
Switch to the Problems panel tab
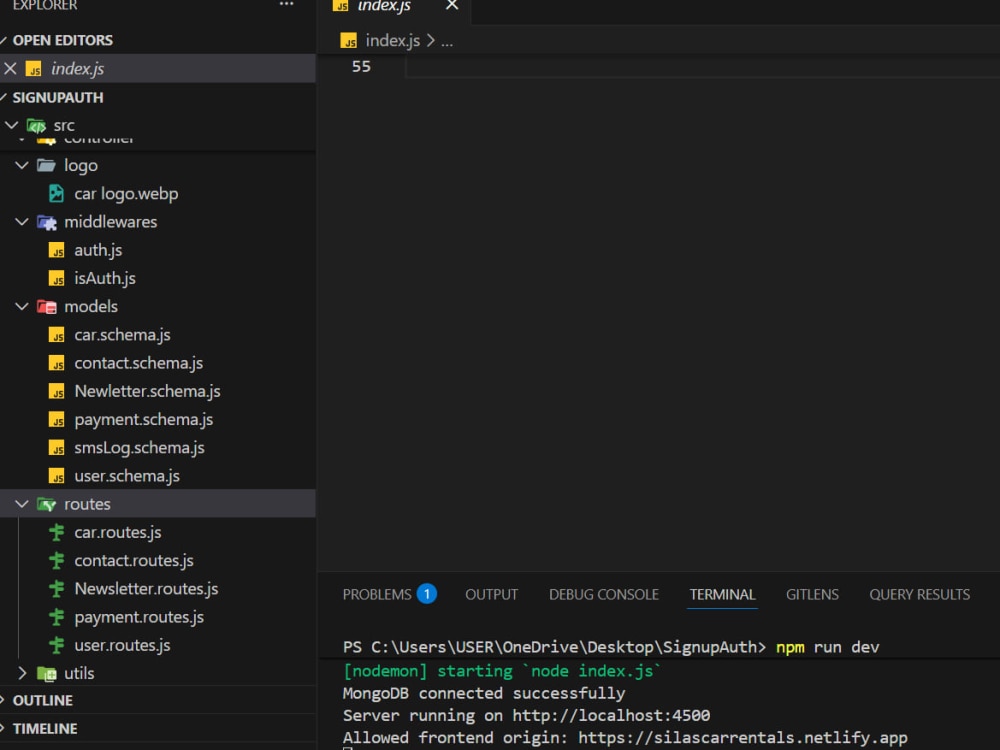coord(377,594)
